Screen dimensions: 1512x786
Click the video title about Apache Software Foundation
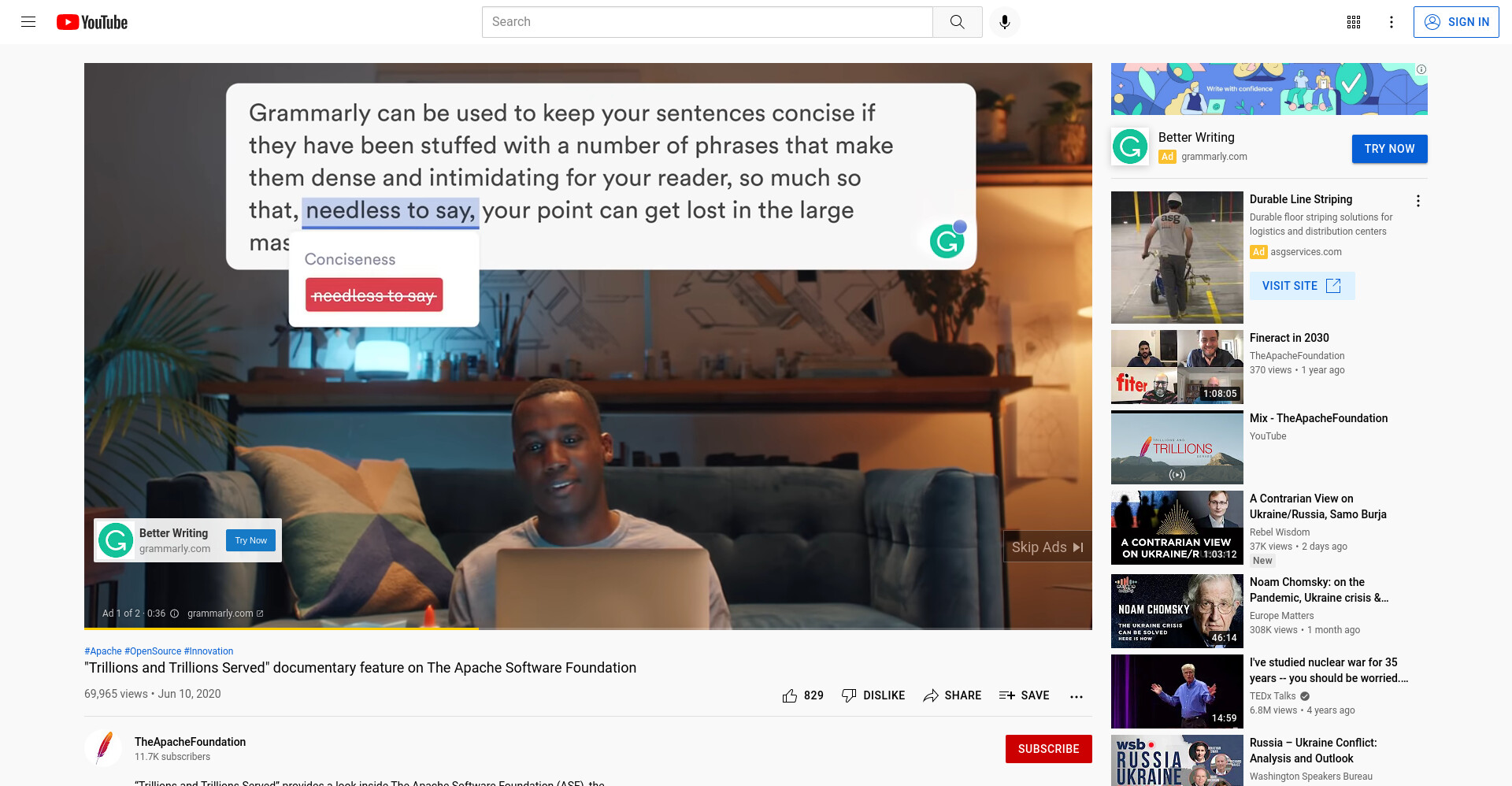pos(361,668)
